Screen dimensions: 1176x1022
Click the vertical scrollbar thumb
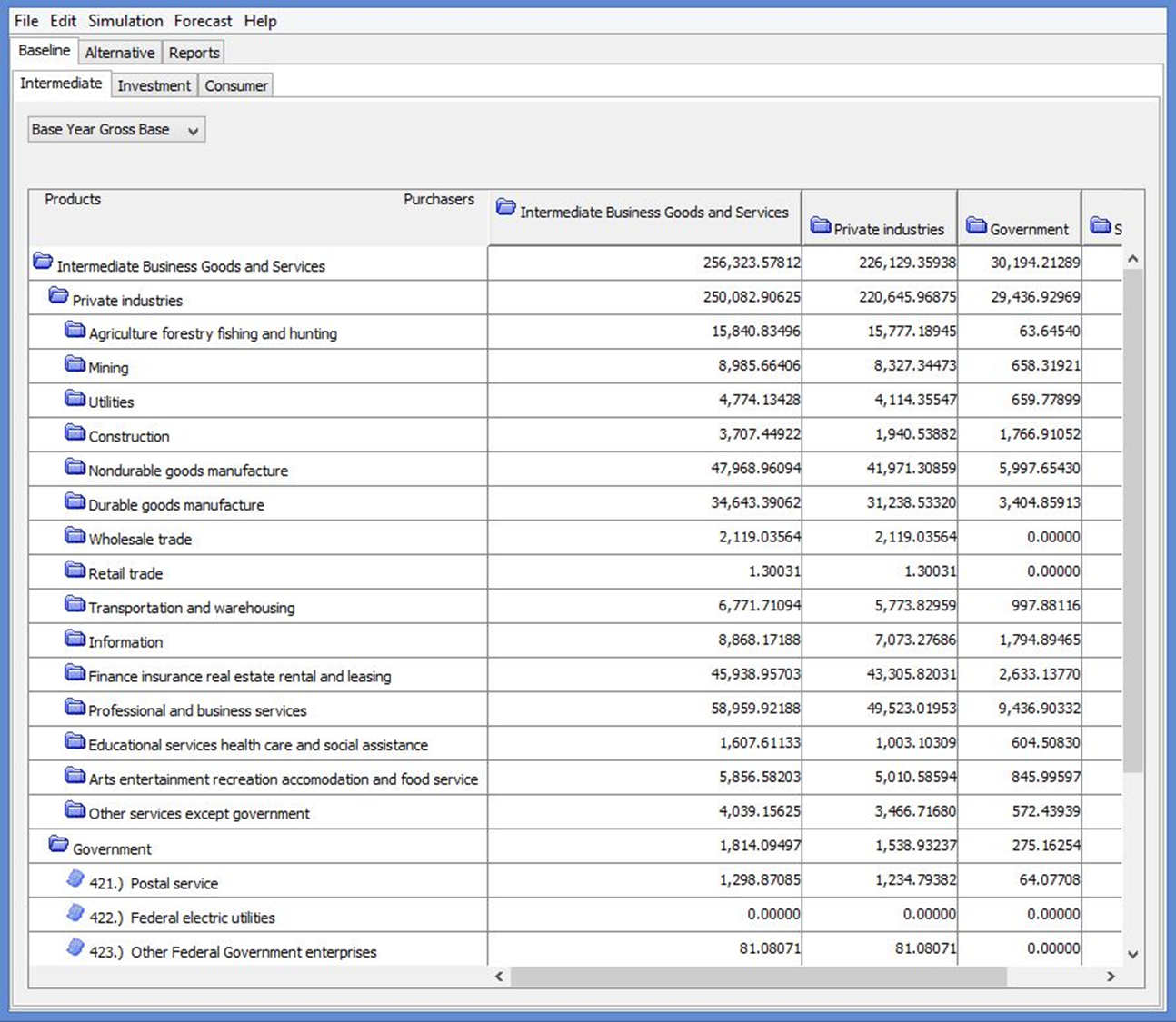(1132, 521)
